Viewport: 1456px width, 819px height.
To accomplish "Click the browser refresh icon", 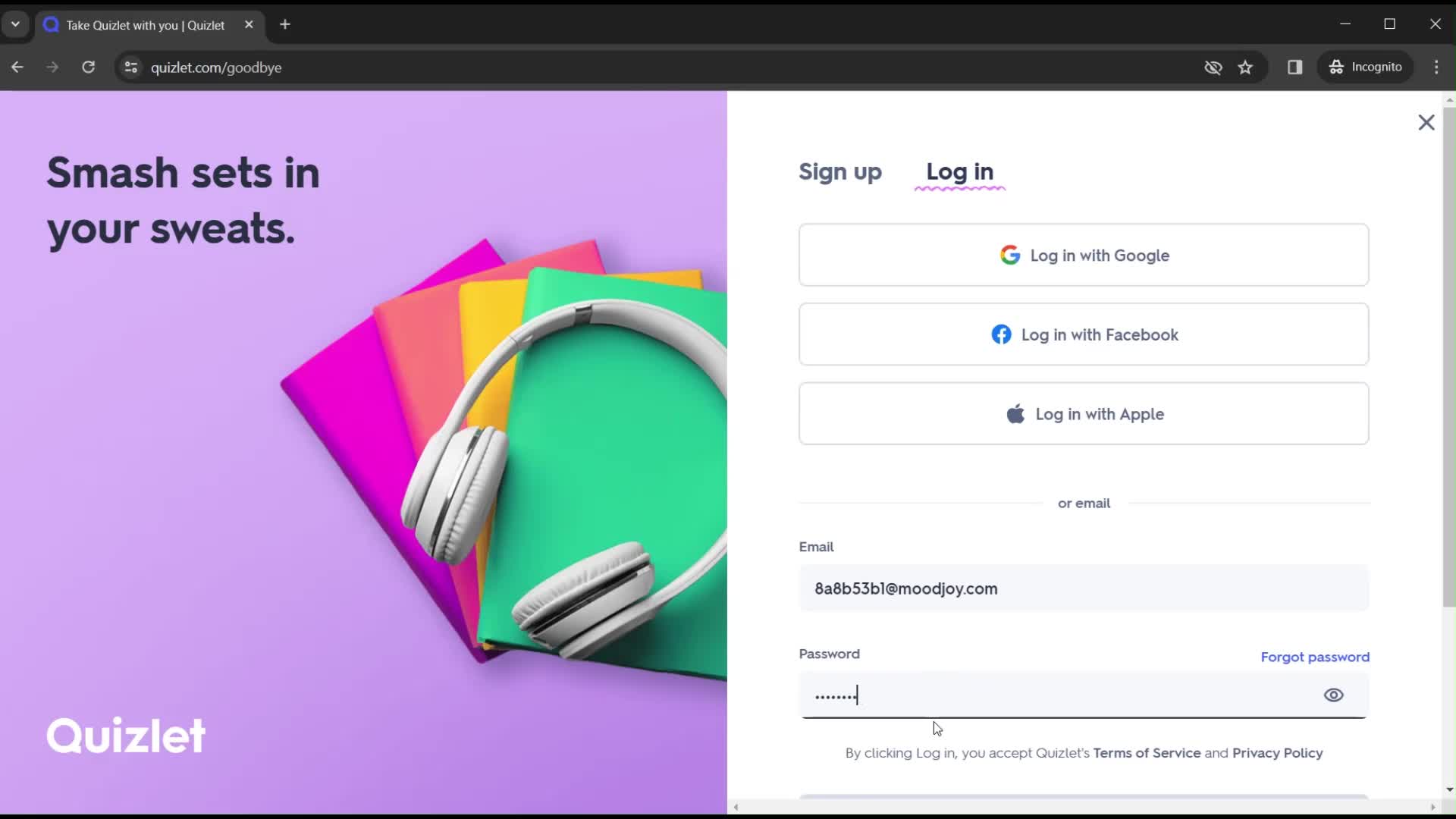I will 88,67.
